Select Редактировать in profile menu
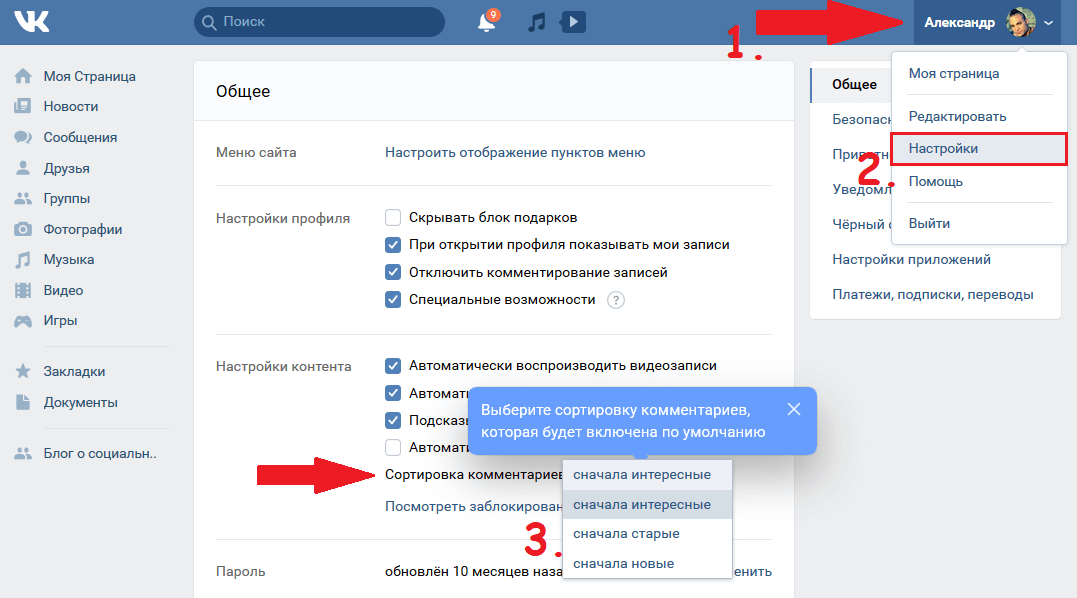Viewport: 1077px width, 598px height. (957, 117)
